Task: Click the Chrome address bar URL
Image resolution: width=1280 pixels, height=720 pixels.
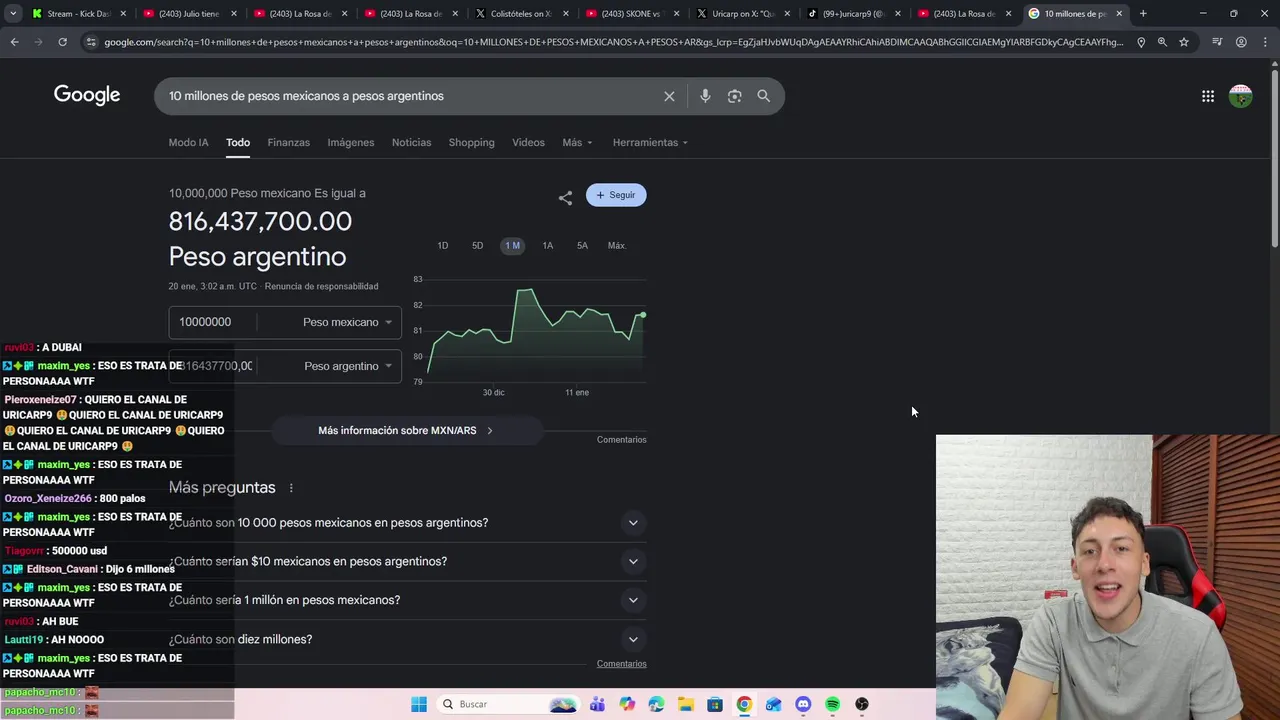Action: click(613, 42)
